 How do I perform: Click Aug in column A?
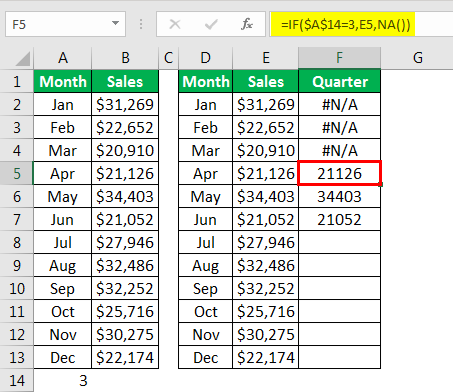click(x=63, y=265)
